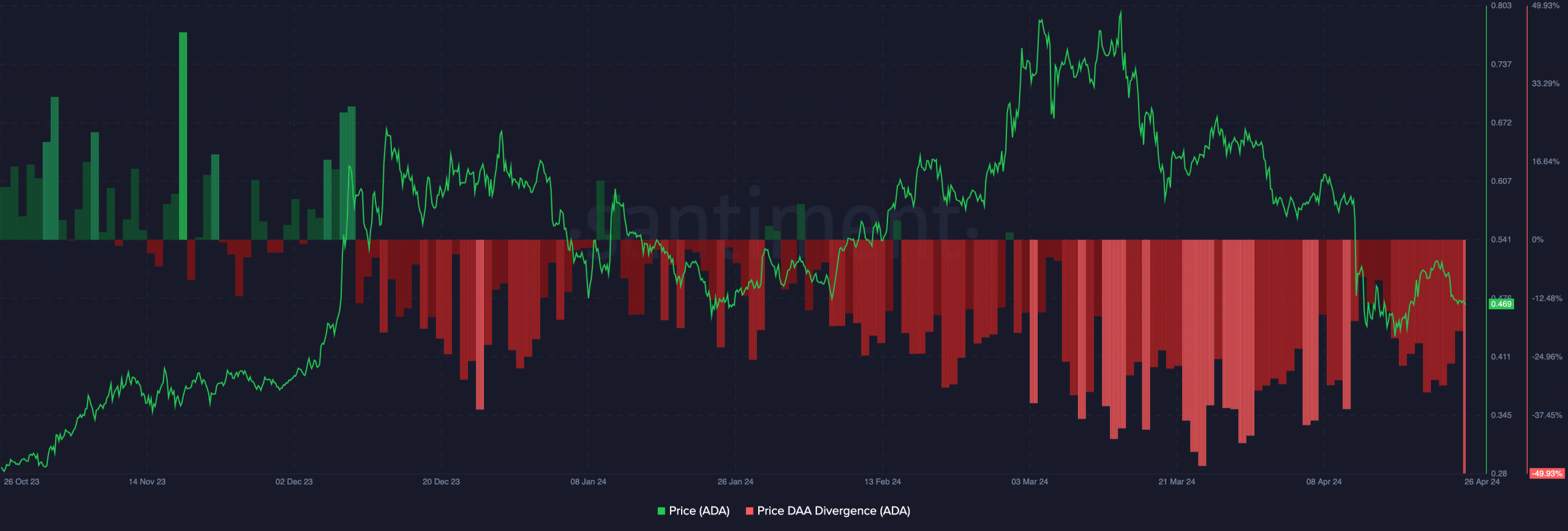Image resolution: width=1568 pixels, height=531 pixels.
Task: Click the red DAA Divergence legend square
Action: [749, 511]
